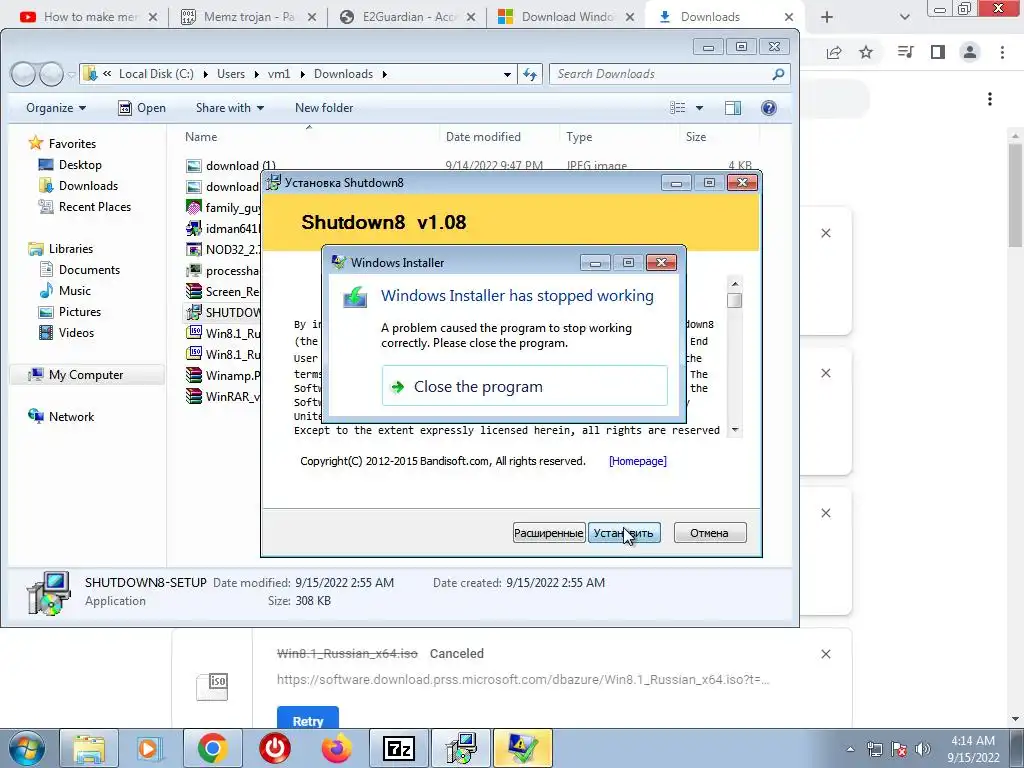Switch to the Download Windows browser tab

click(567, 17)
